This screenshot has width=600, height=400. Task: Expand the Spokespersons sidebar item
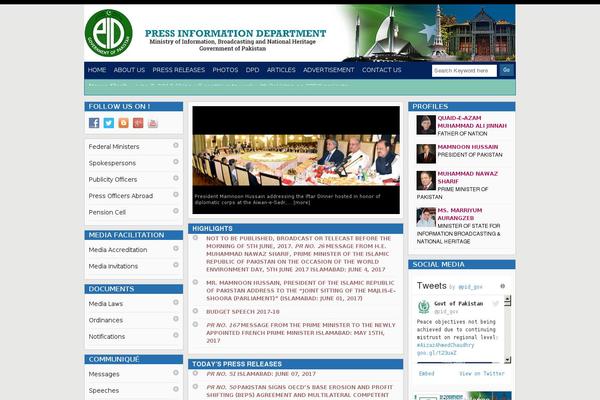[x=176, y=162]
